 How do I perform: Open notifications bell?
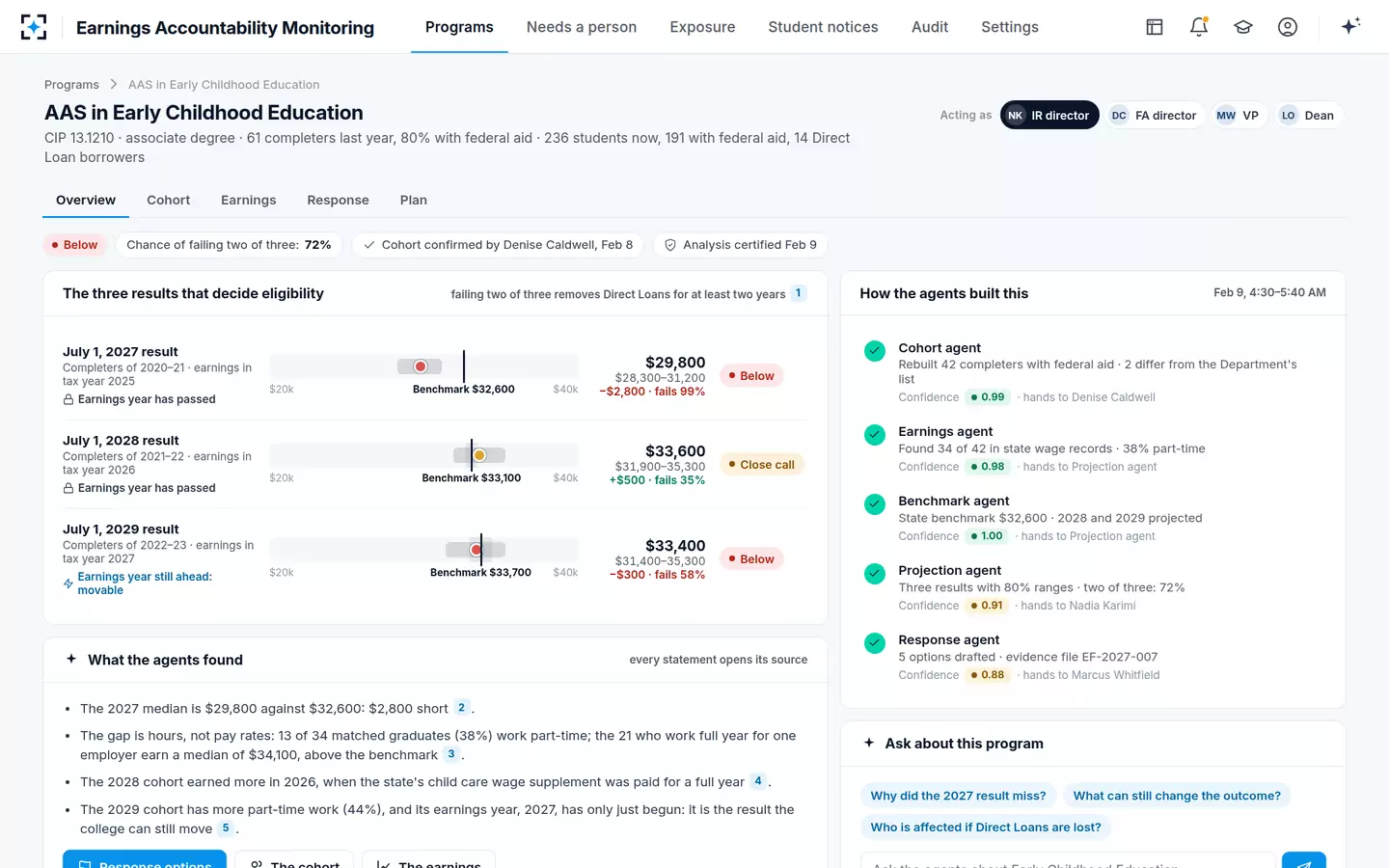(x=1199, y=27)
